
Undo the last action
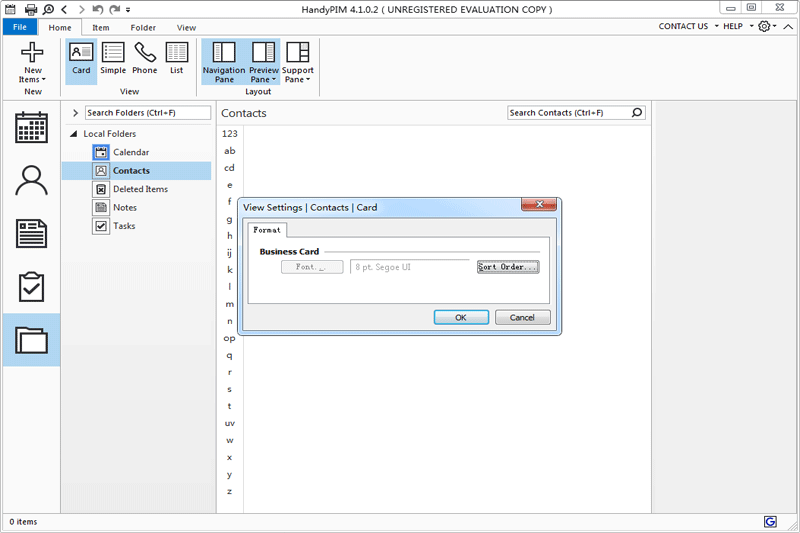coord(97,9)
